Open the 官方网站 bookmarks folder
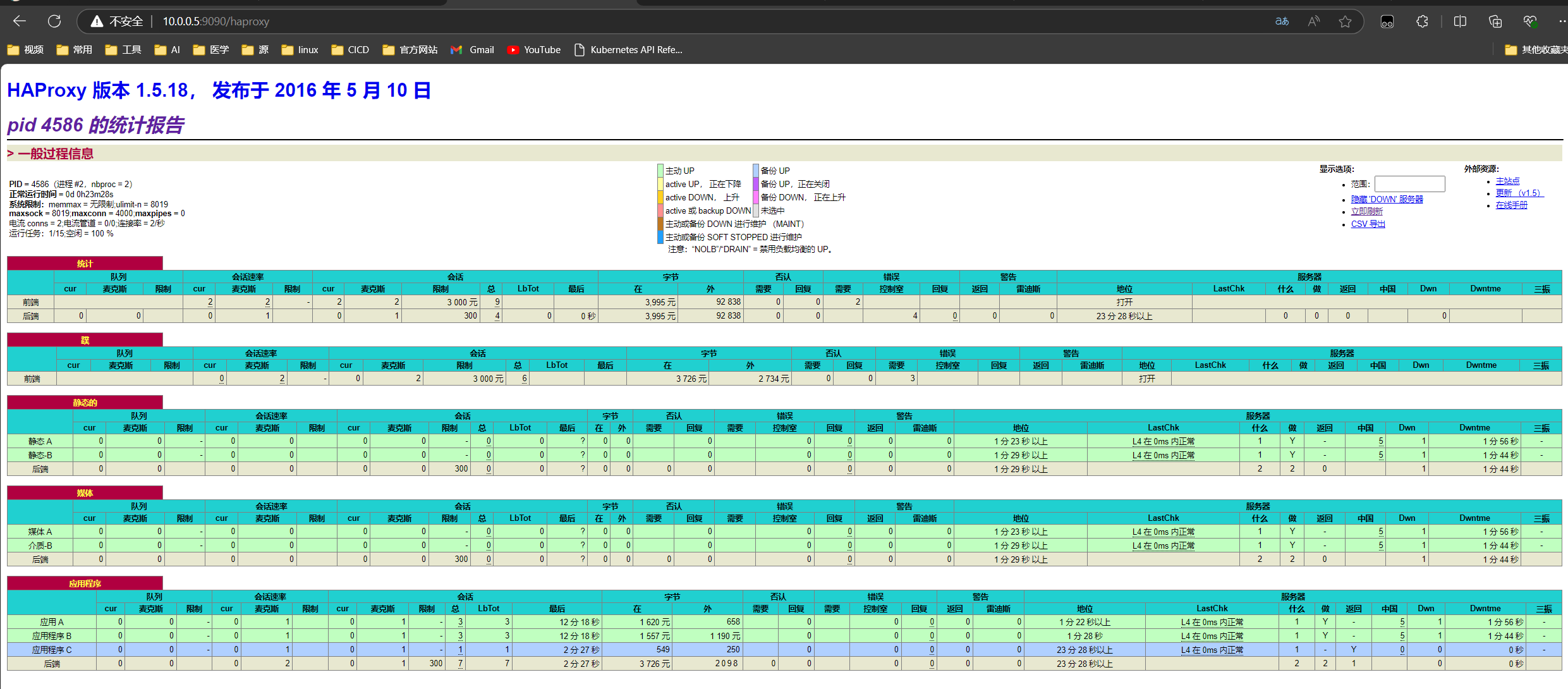1568x689 pixels. point(410,50)
